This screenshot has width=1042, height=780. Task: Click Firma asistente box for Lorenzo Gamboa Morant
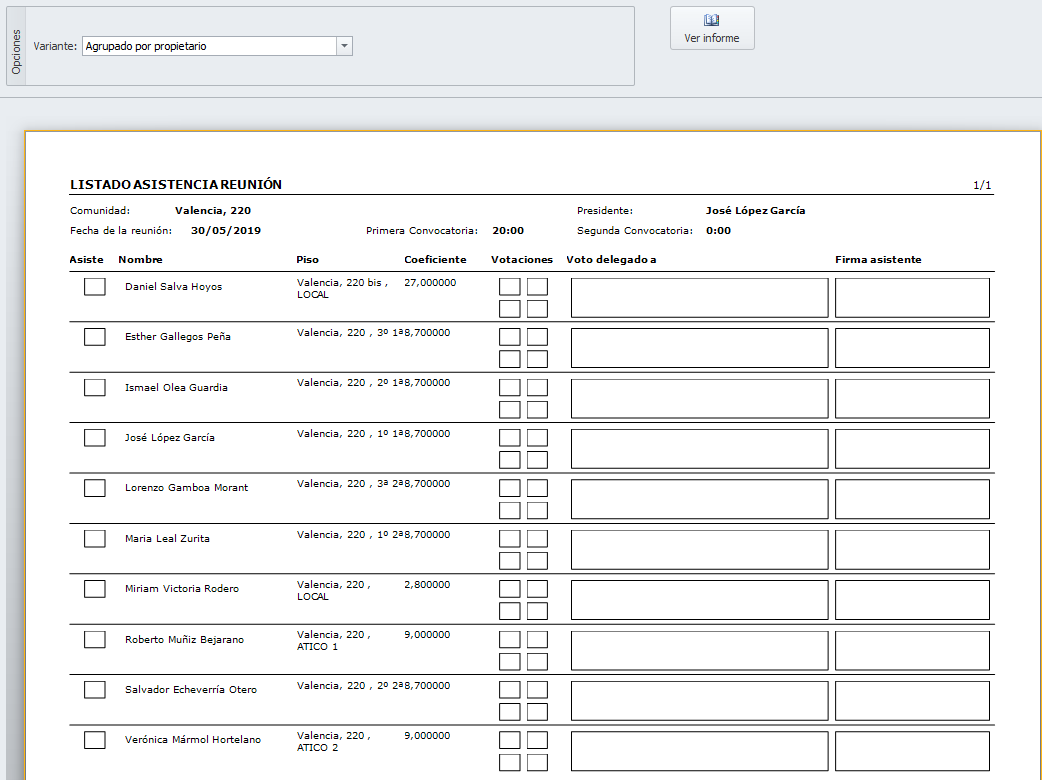coord(912,499)
